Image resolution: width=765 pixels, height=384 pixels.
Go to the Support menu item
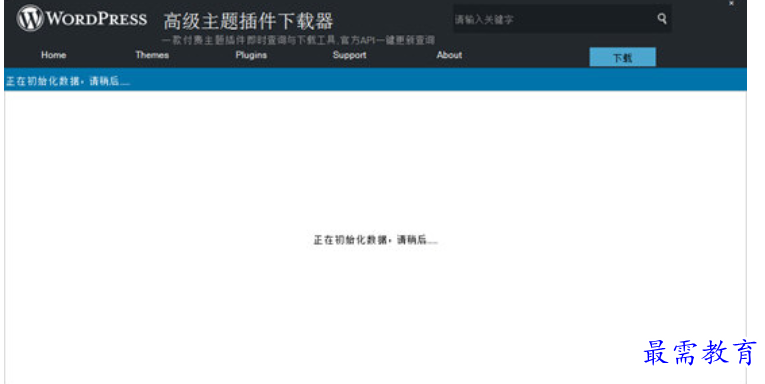click(x=349, y=55)
